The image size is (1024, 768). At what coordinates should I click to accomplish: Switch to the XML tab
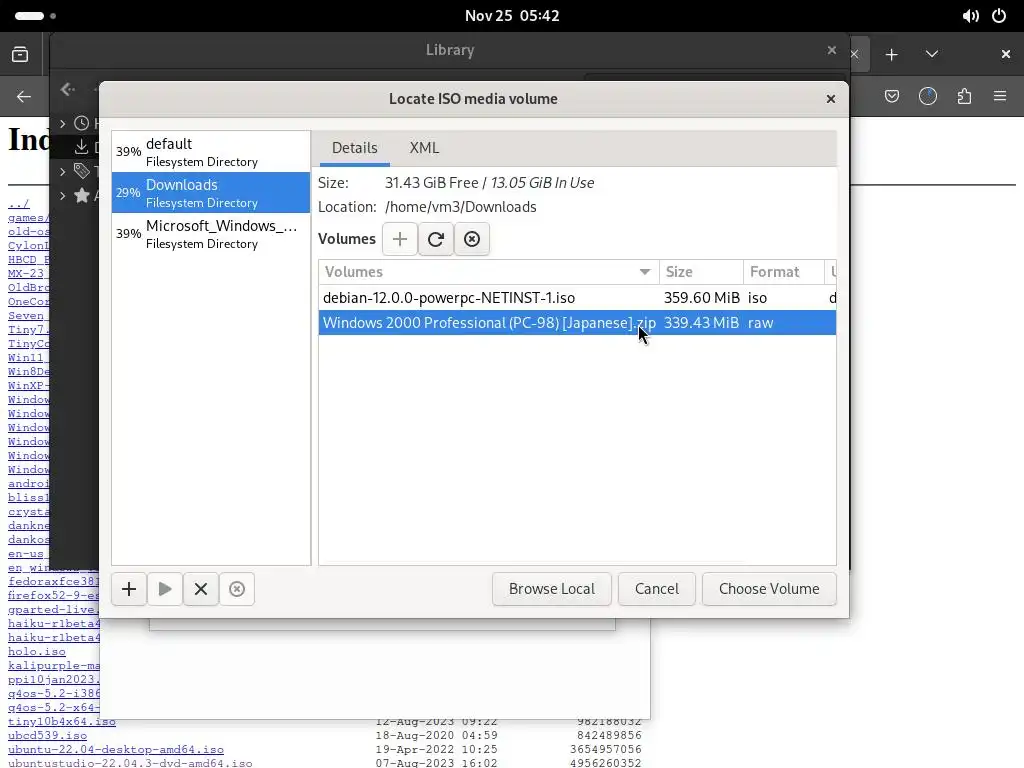pos(424,148)
